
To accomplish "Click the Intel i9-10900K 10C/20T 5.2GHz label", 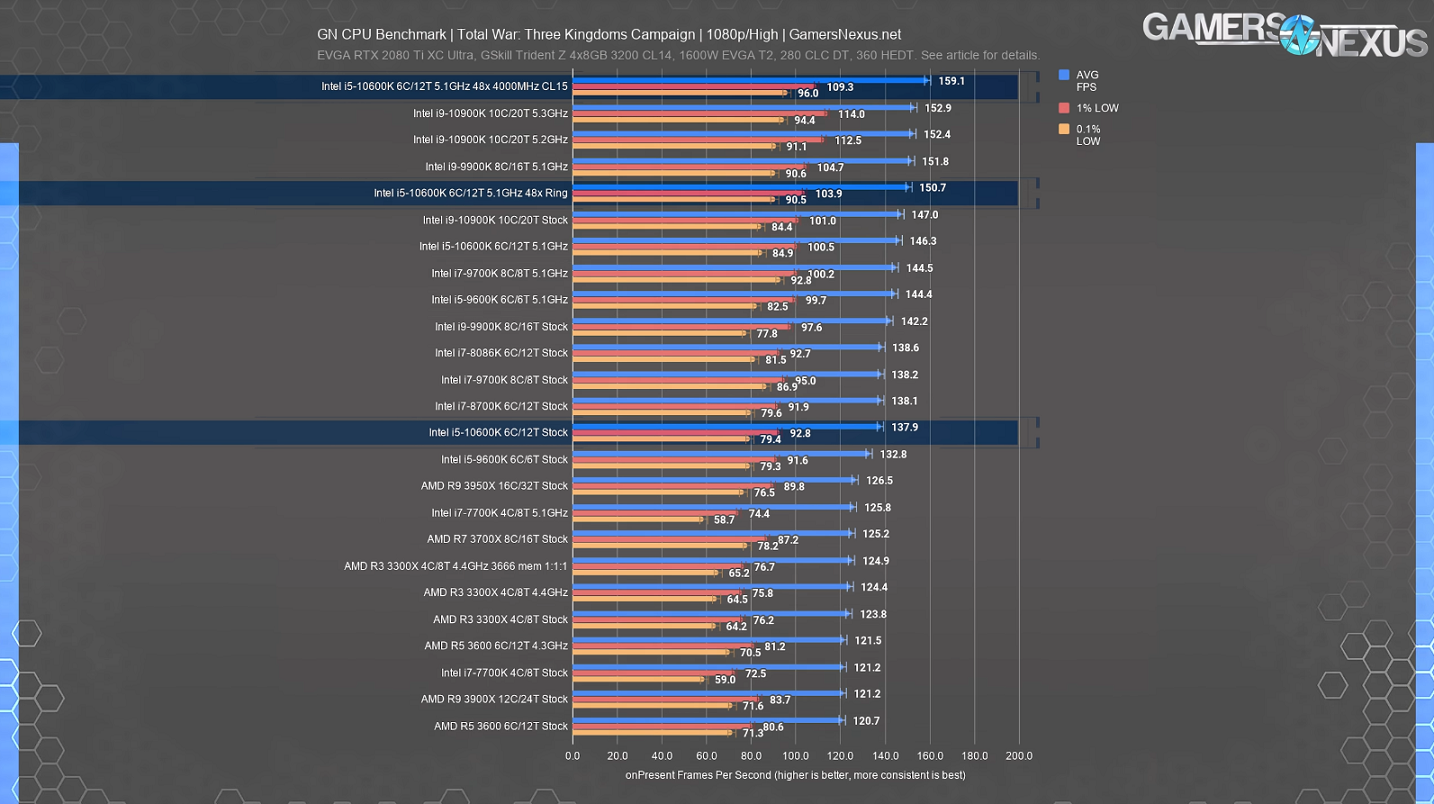I will (490, 140).
